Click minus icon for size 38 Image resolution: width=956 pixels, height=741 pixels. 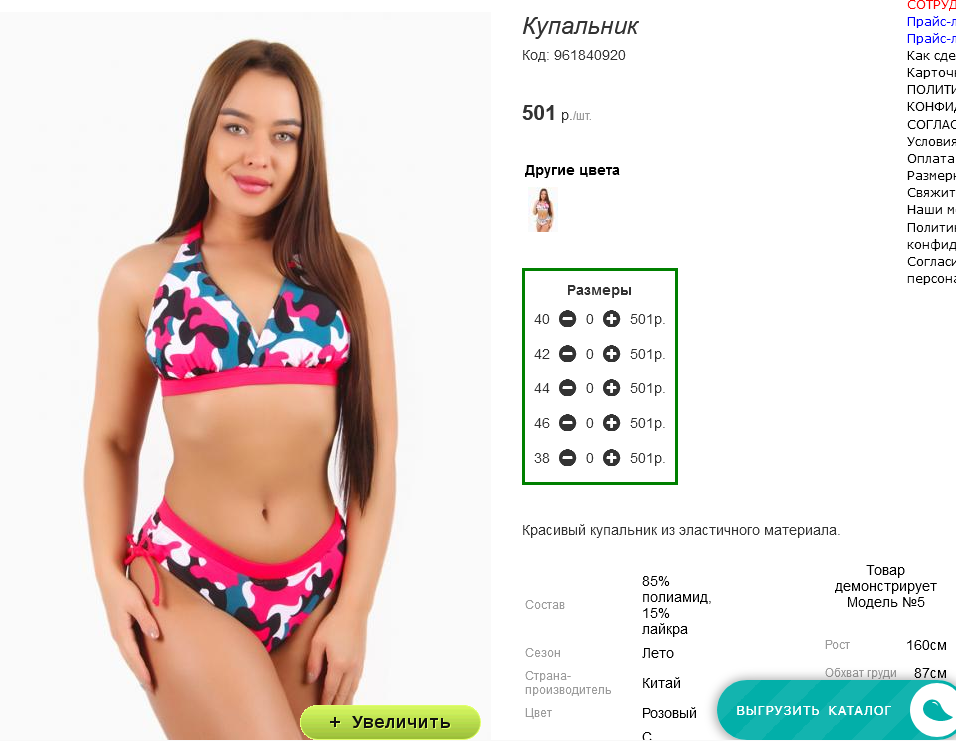[567, 457]
